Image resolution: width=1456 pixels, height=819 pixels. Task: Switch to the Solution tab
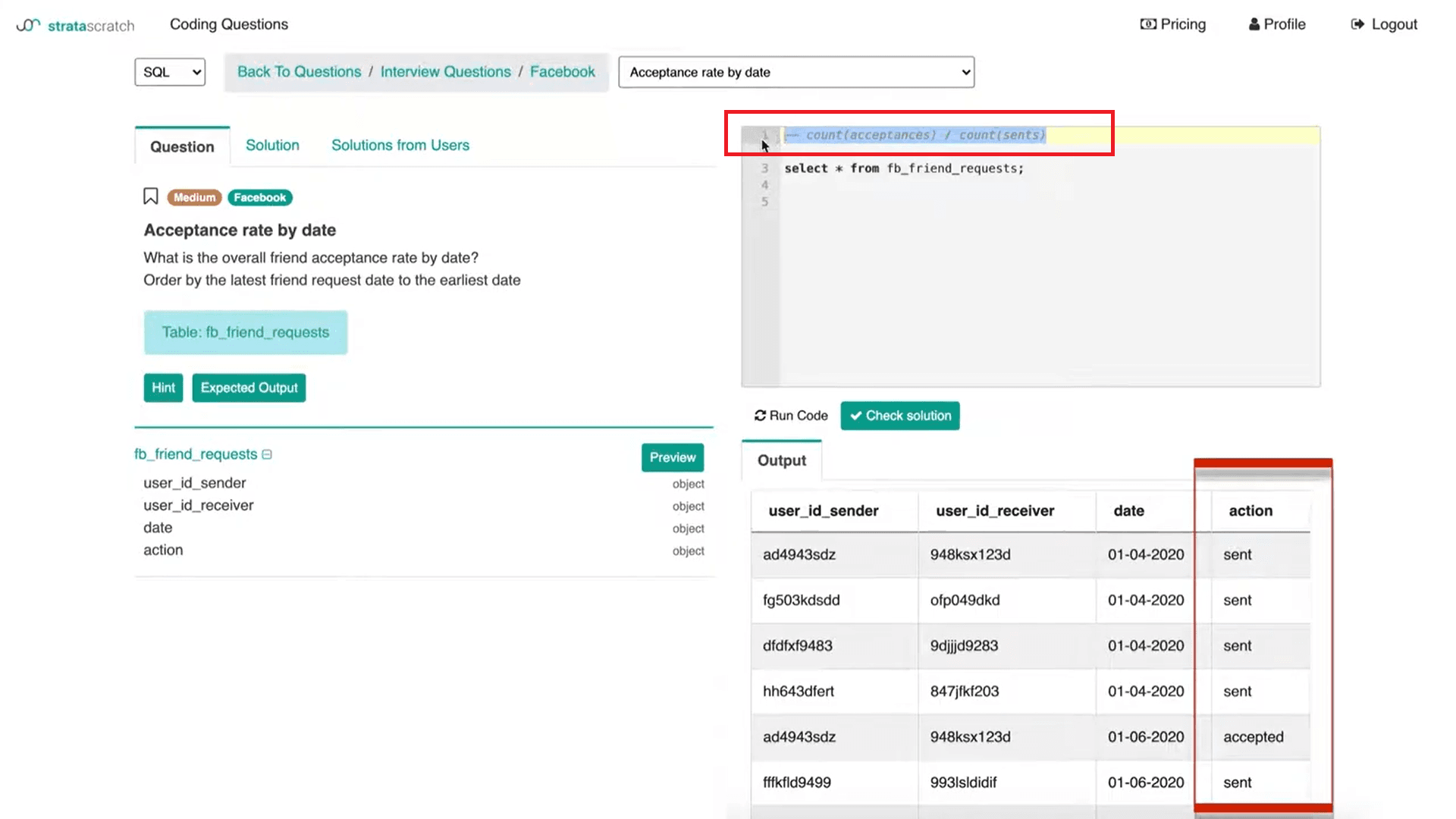[272, 145]
